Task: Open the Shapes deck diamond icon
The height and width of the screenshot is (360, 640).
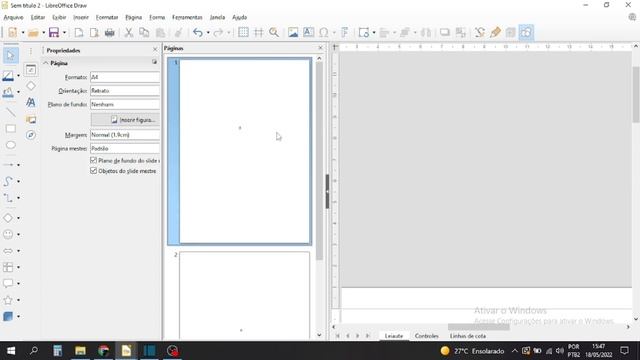Action: click(31, 86)
